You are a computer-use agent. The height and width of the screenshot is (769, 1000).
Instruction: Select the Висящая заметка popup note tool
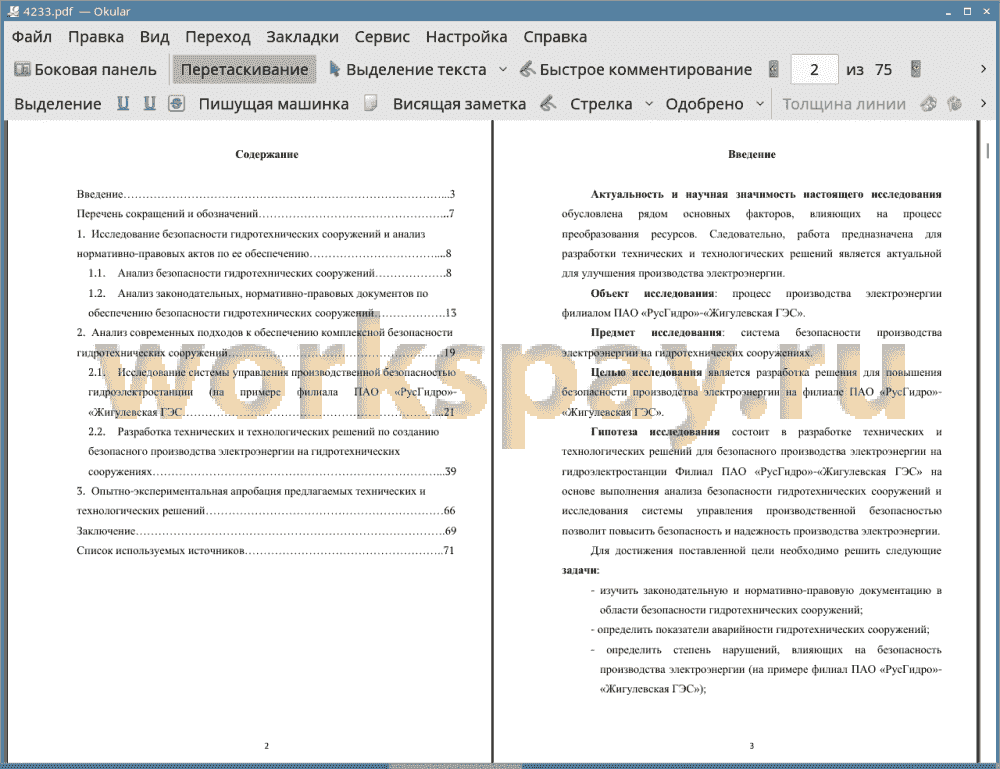[459, 104]
